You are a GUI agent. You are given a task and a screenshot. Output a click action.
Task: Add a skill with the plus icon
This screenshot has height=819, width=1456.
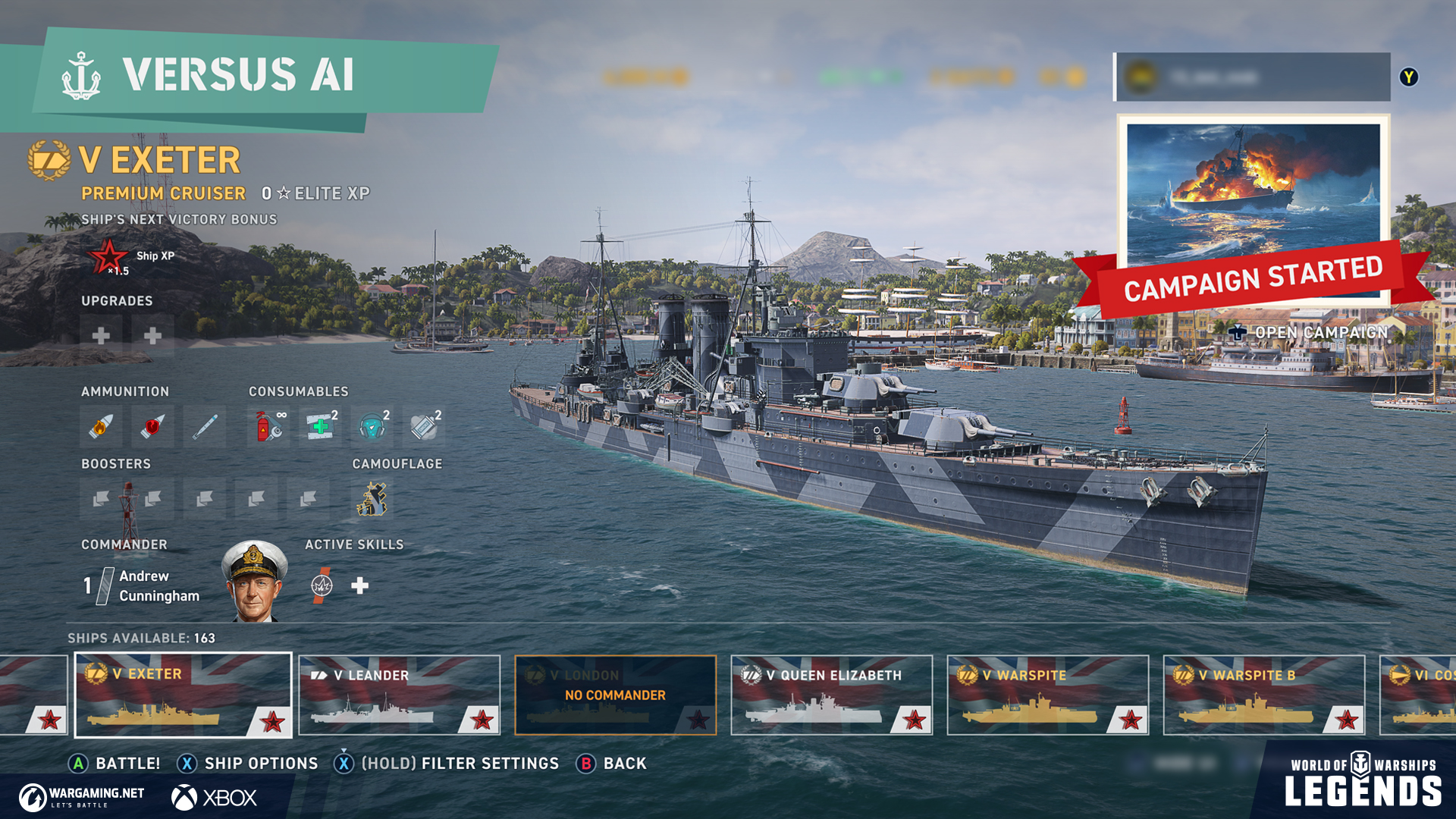[360, 585]
